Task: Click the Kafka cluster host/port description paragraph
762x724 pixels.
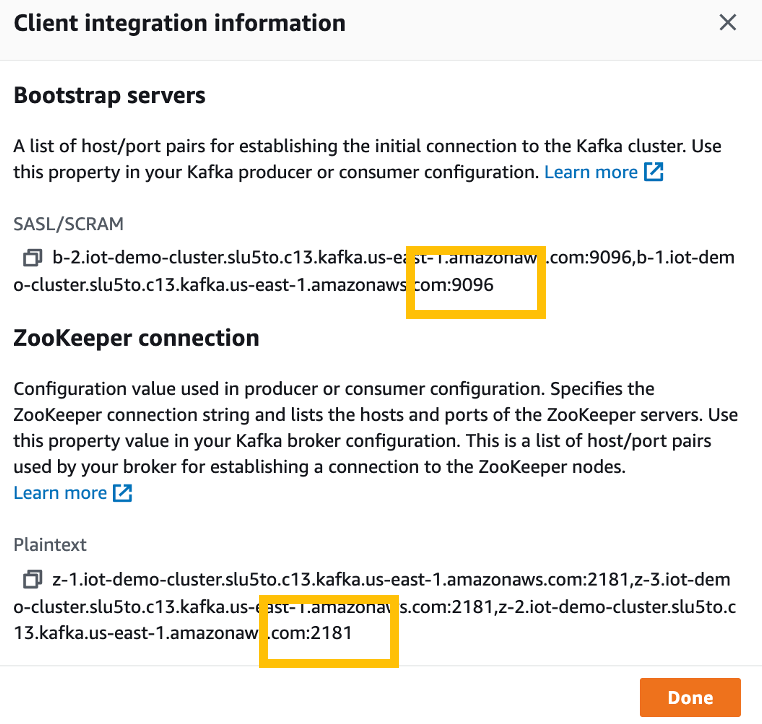Action: click(367, 159)
